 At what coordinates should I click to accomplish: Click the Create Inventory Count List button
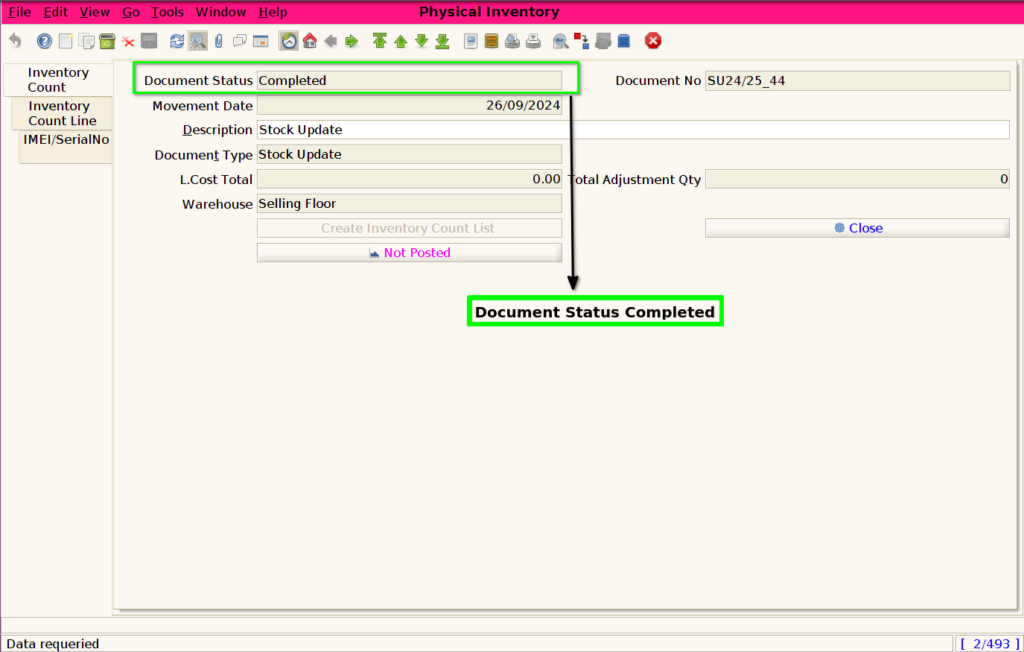pyautogui.click(x=409, y=228)
